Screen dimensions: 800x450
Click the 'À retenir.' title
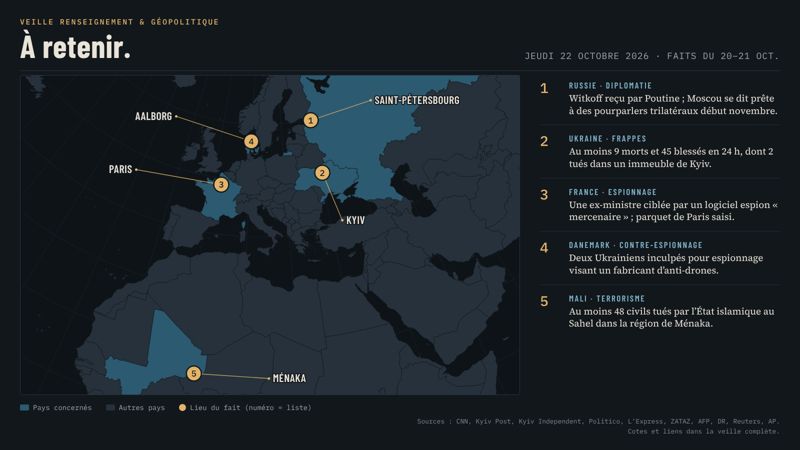point(76,47)
